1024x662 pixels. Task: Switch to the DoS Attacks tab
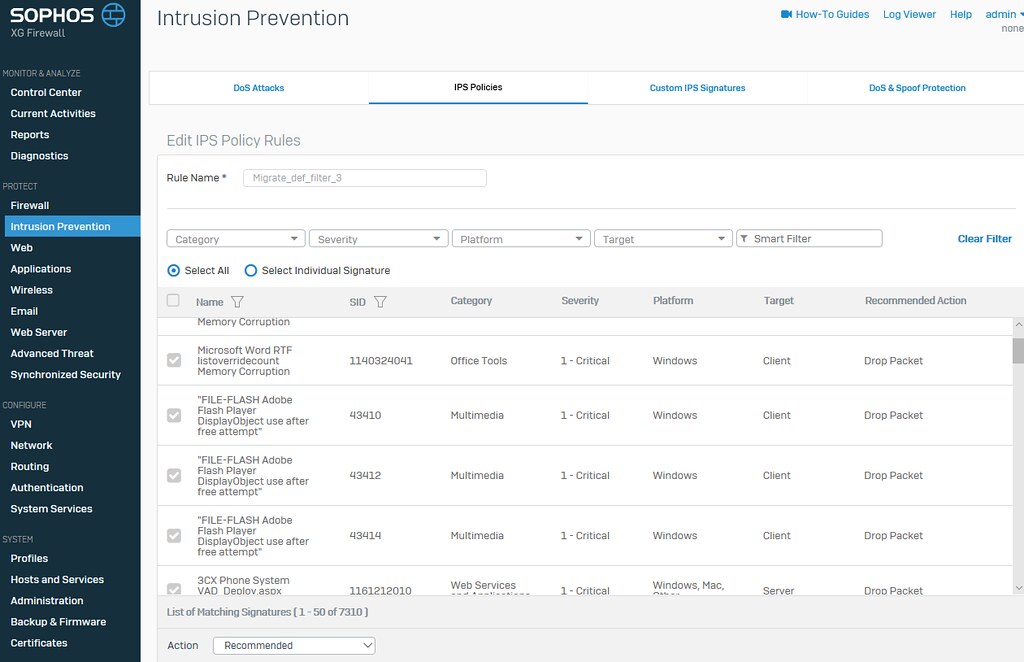click(259, 88)
